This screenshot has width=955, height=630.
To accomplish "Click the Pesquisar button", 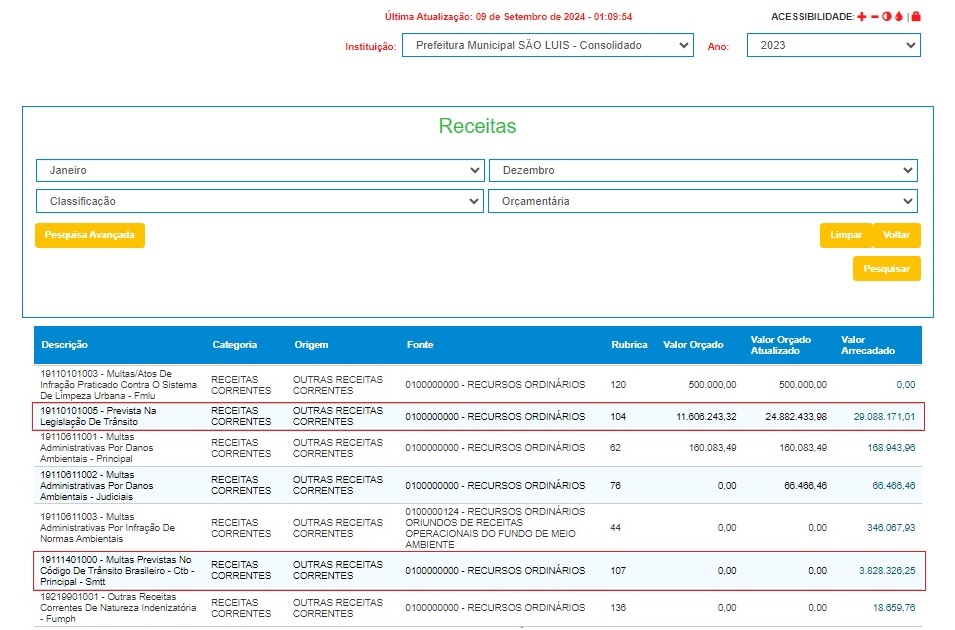I will (886, 269).
